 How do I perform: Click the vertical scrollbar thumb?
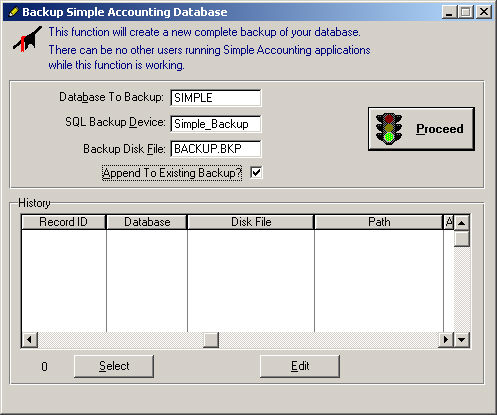[x=462, y=239]
